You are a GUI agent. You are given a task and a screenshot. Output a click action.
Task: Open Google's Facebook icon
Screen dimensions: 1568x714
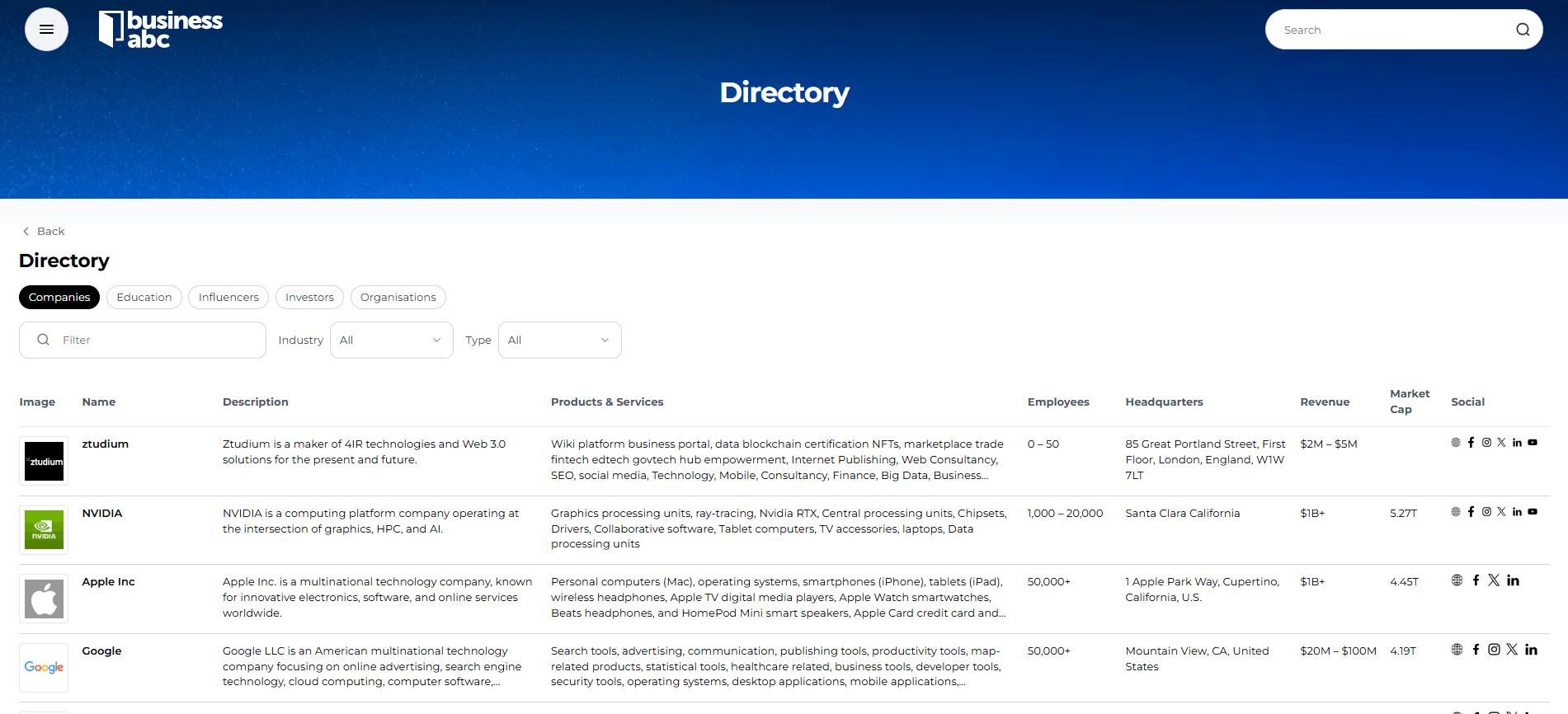pyautogui.click(x=1476, y=650)
